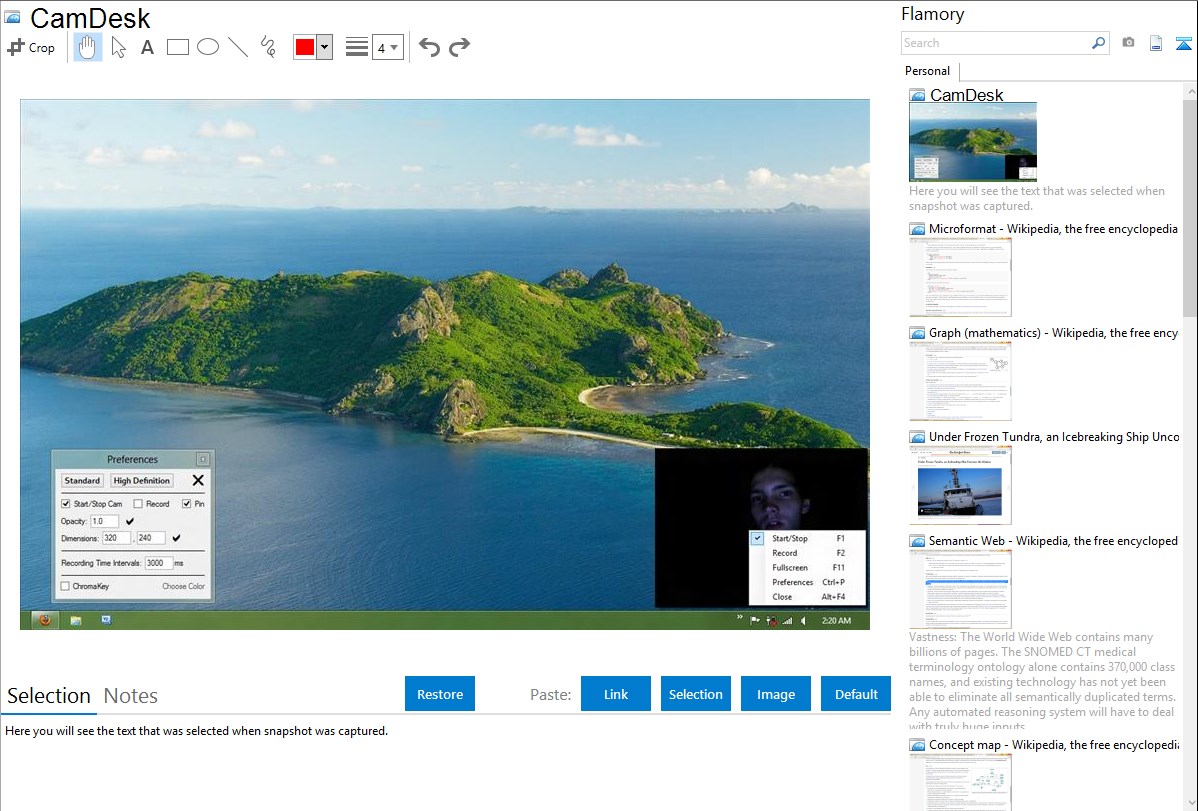
Task: Click the magnifier icon in the search box
Action: [1098, 43]
